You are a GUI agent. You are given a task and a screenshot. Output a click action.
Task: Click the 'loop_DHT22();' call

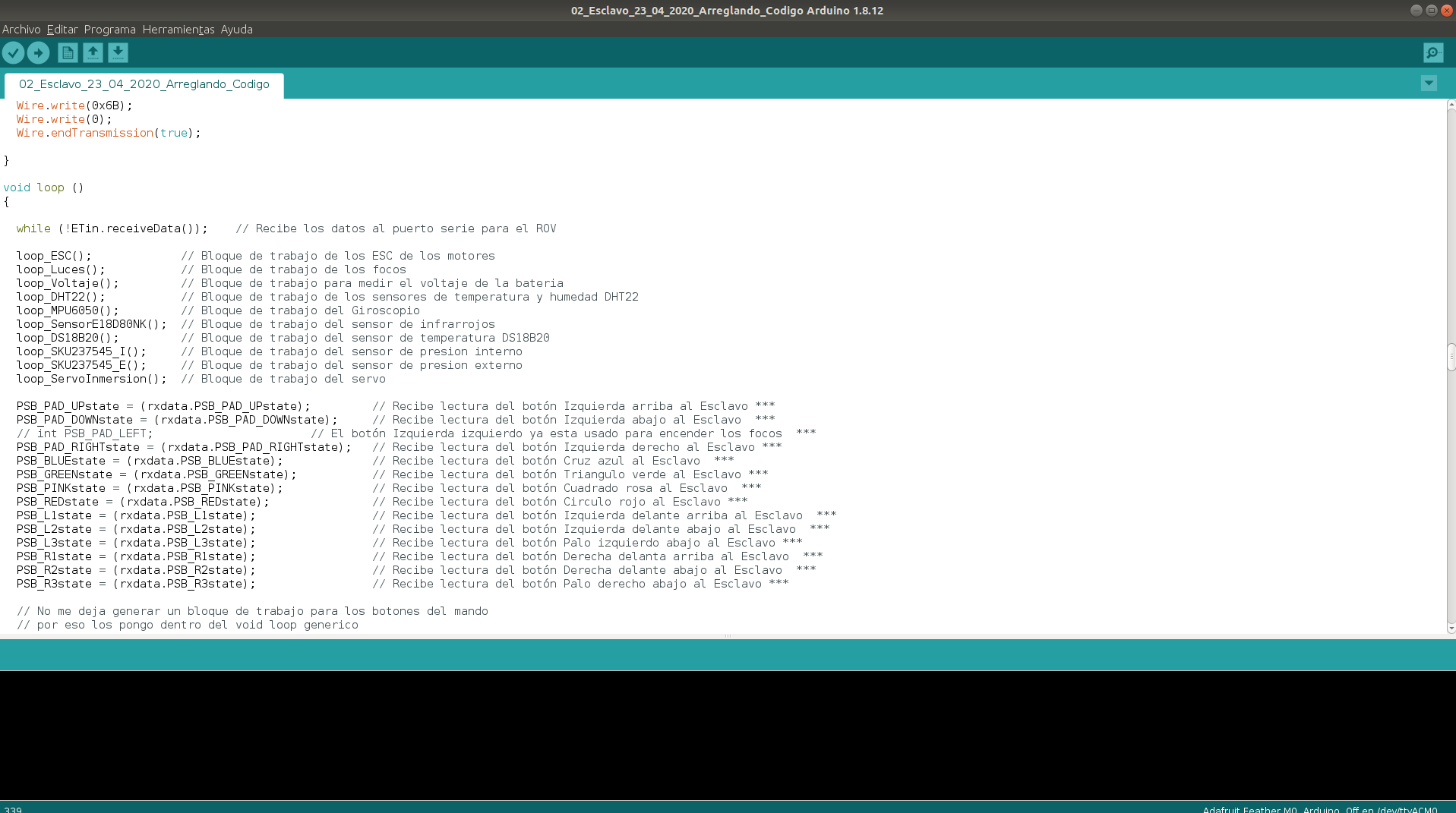[61, 297]
